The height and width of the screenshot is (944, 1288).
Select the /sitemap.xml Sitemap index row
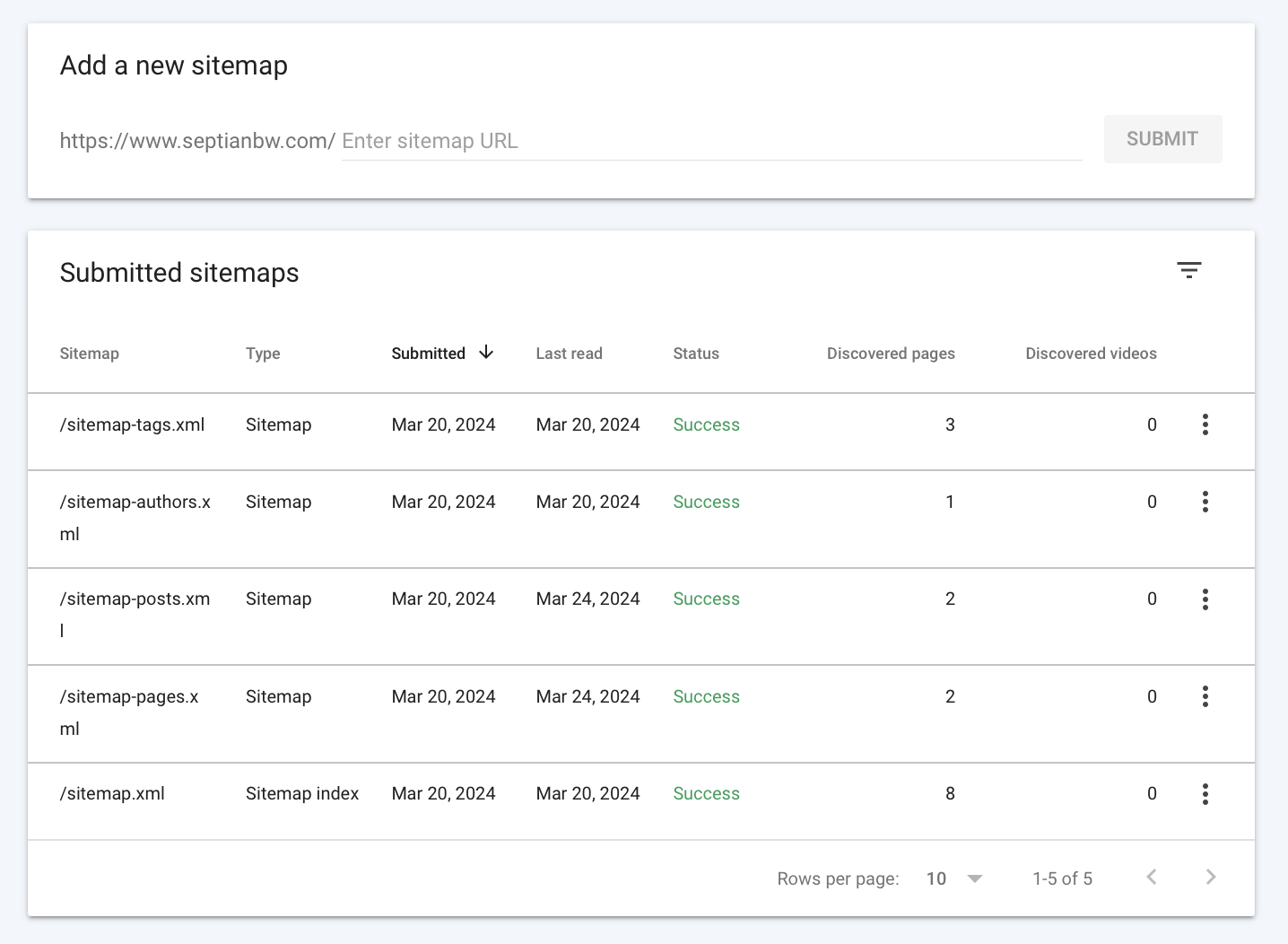tap(112, 793)
